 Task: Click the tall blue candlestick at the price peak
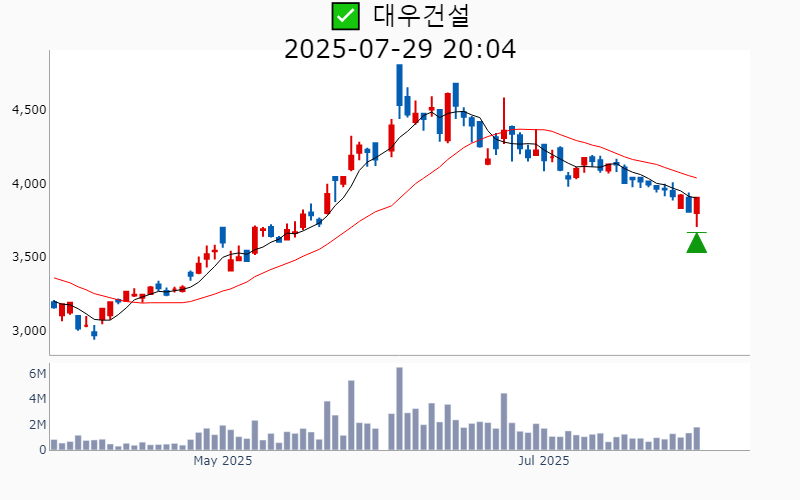[399, 91]
